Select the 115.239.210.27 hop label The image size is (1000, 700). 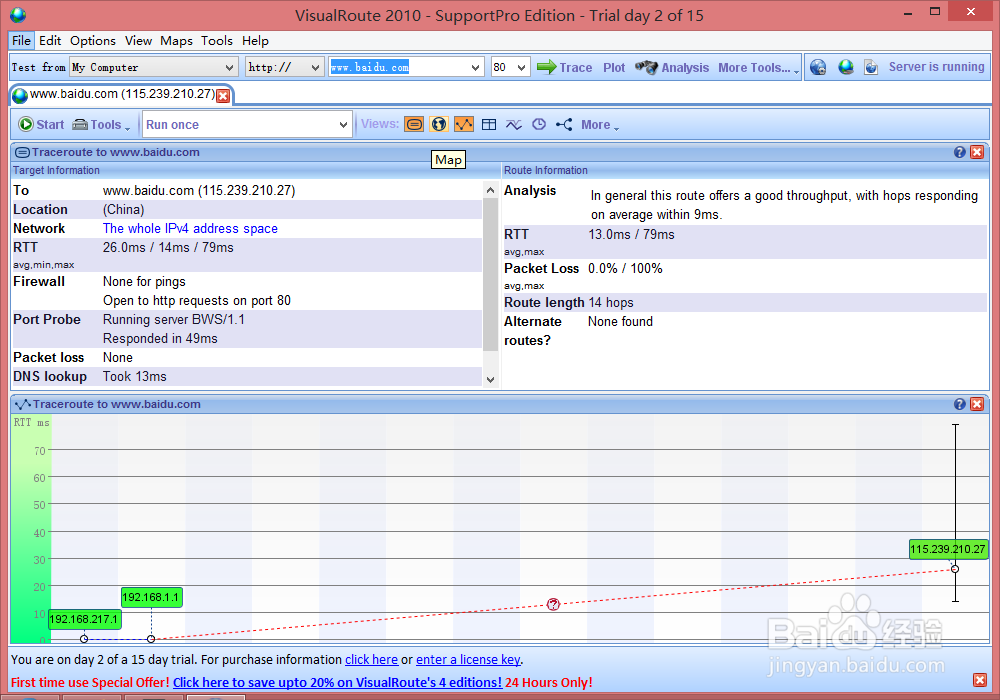(x=948, y=549)
